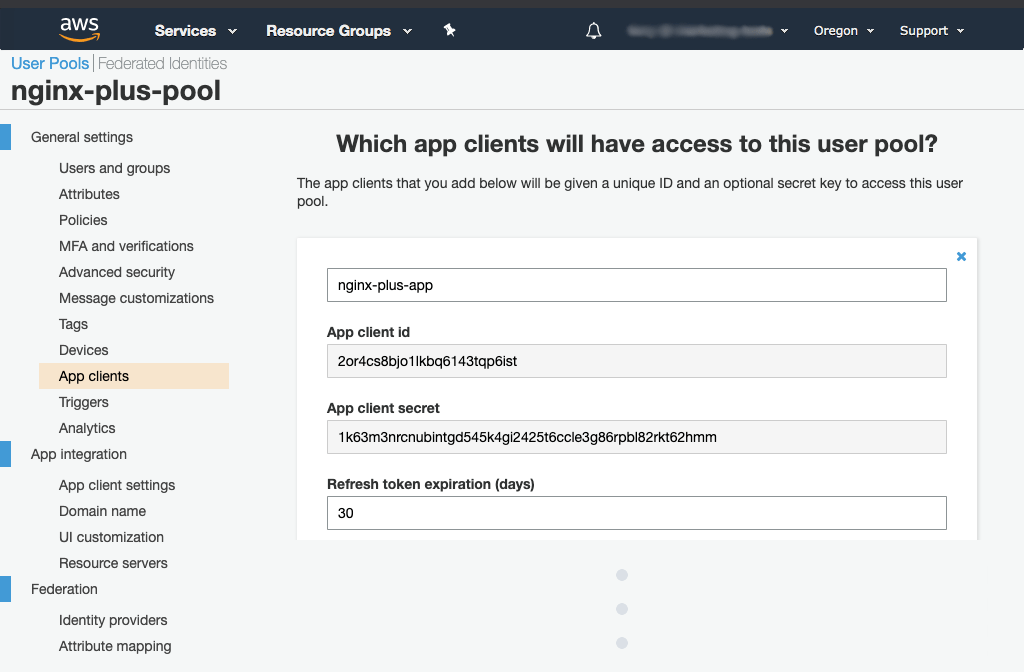Edit the Refresh token expiration field

pyautogui.click(x=636, y=513)
